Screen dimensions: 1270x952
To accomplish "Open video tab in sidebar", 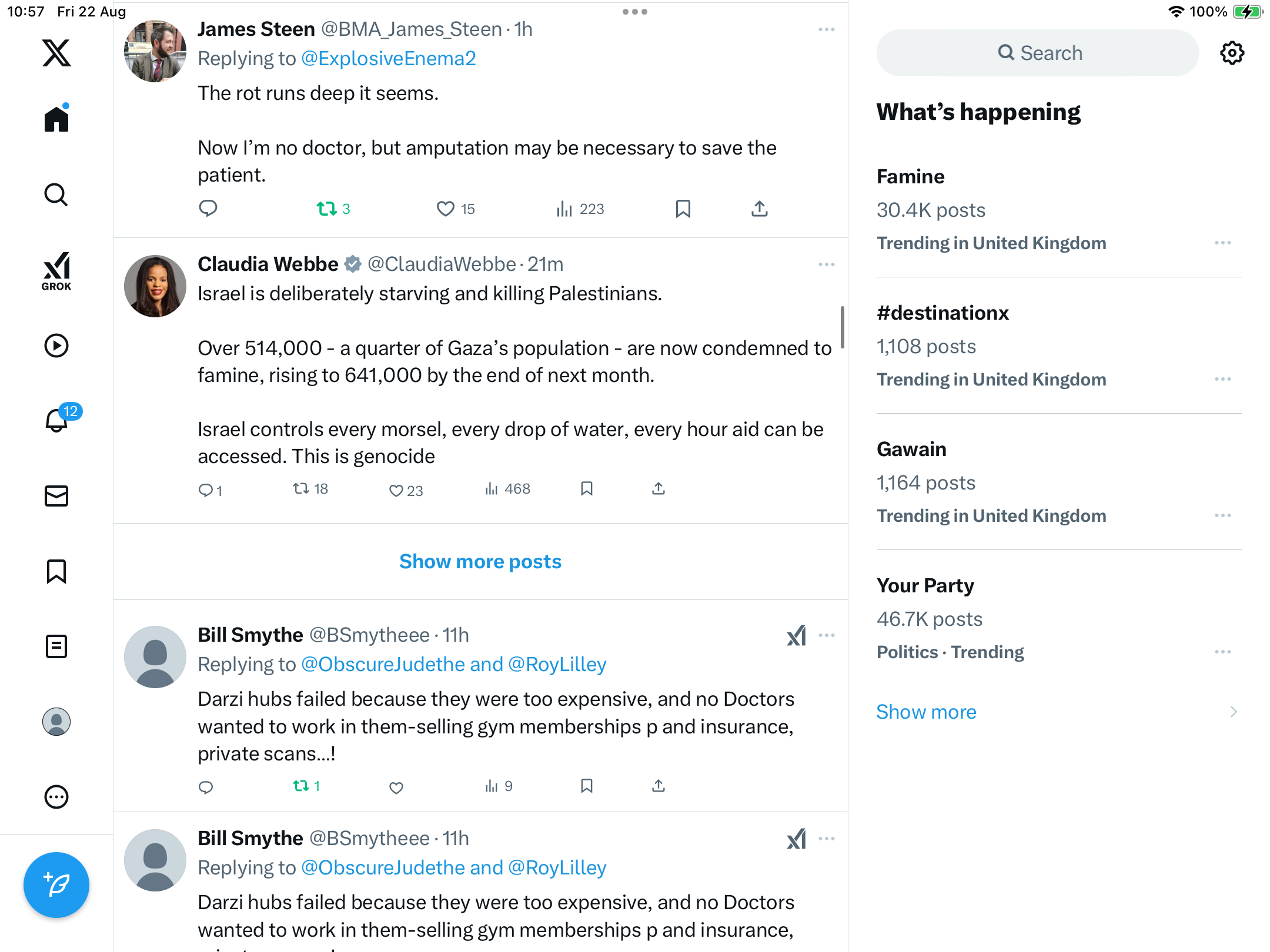I will [56, 346].
